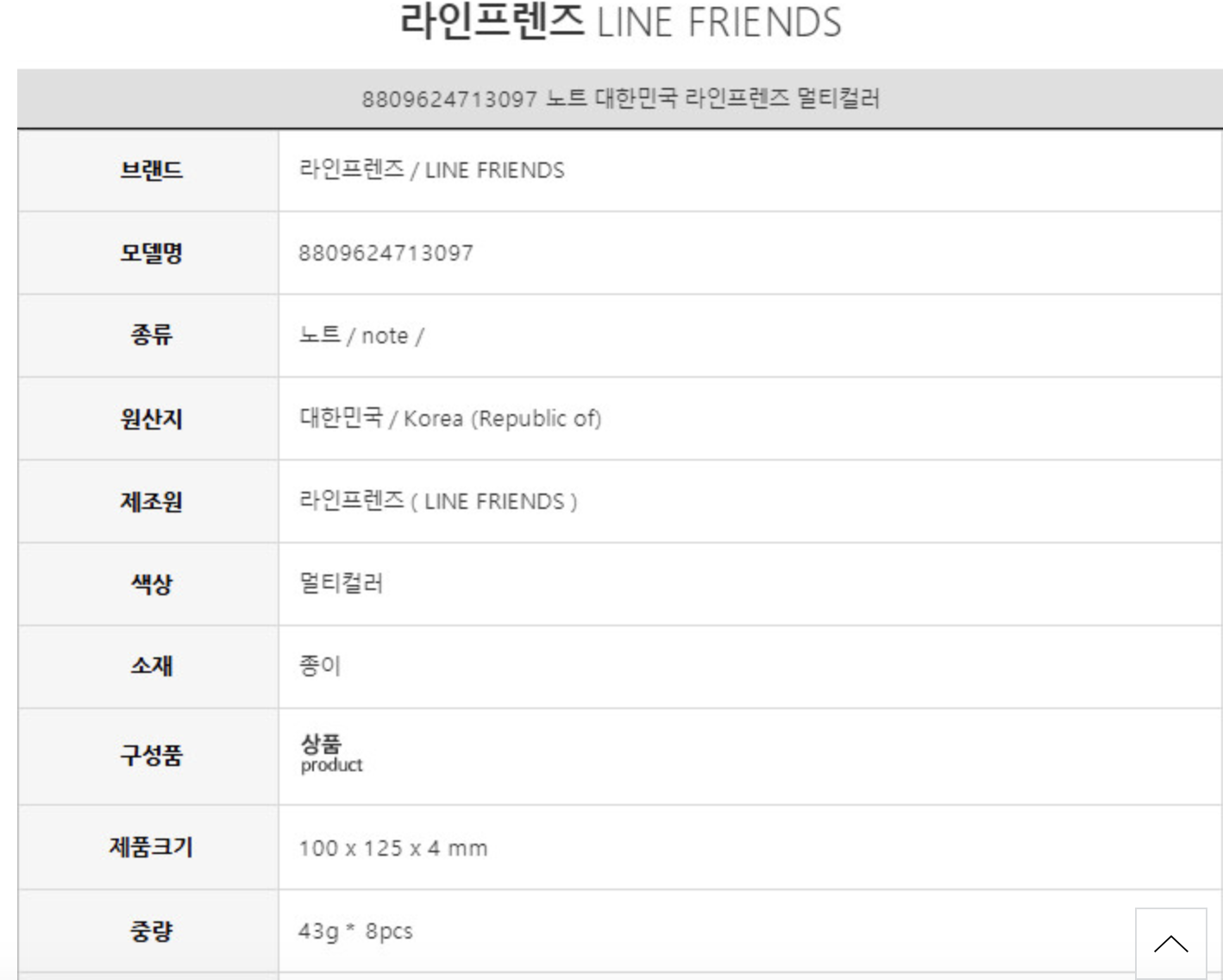The height and width of the screenshot is (980, 1223).
Task: Click the 노트 / note / value
Action: click(x=361, y=336)
